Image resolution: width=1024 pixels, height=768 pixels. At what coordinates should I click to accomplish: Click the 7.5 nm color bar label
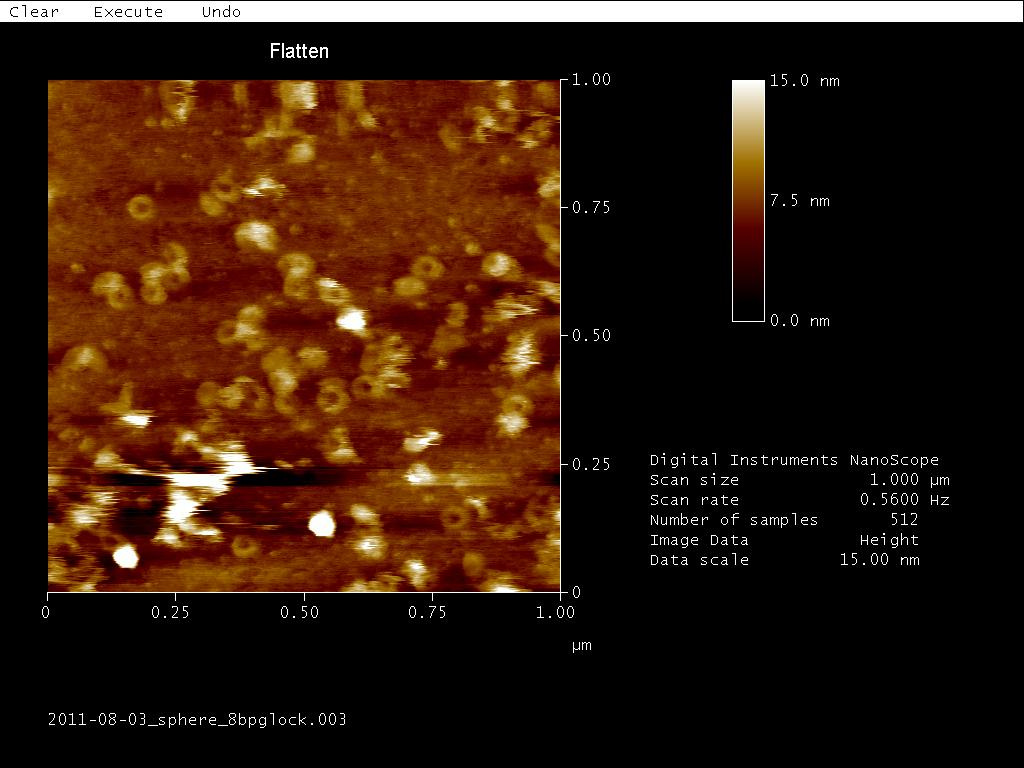tap(799, 201)
